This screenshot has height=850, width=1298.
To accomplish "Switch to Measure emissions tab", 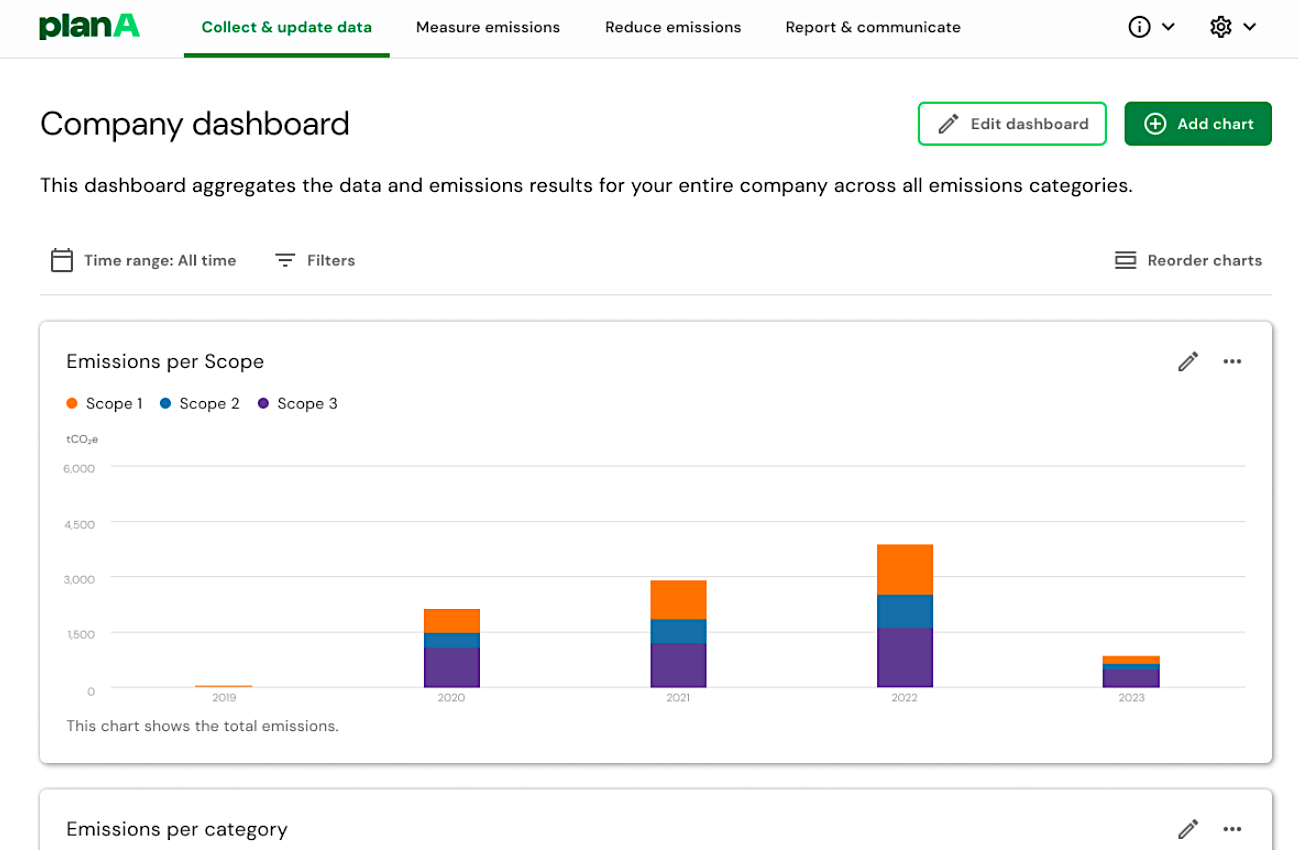I will (488, 28).
